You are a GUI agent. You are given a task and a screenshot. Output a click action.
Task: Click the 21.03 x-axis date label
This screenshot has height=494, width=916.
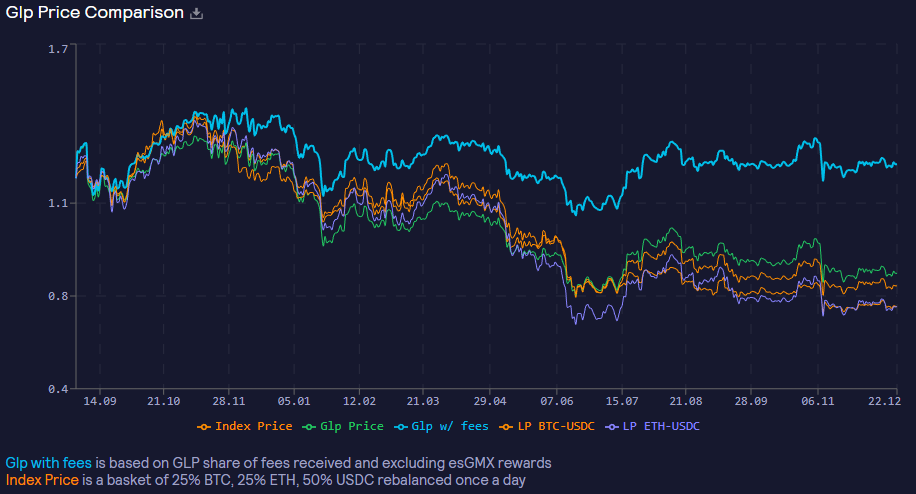[x=423, y=401]
